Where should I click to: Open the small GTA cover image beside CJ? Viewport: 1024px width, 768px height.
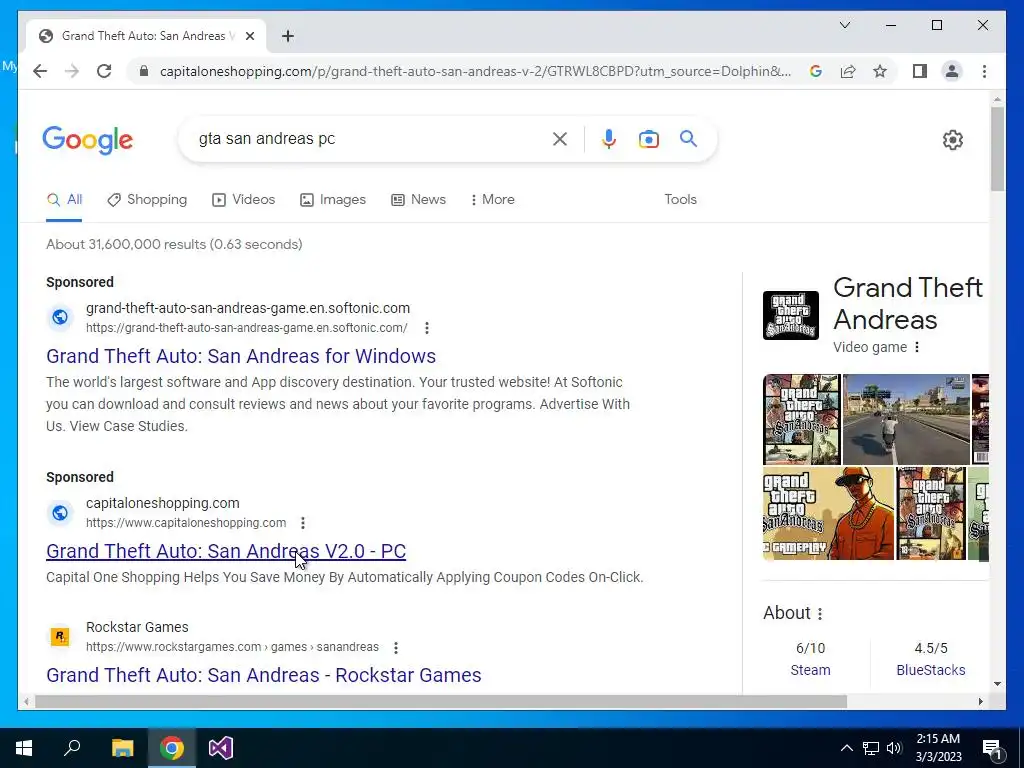pyautogui.click(x=931, y=513)
